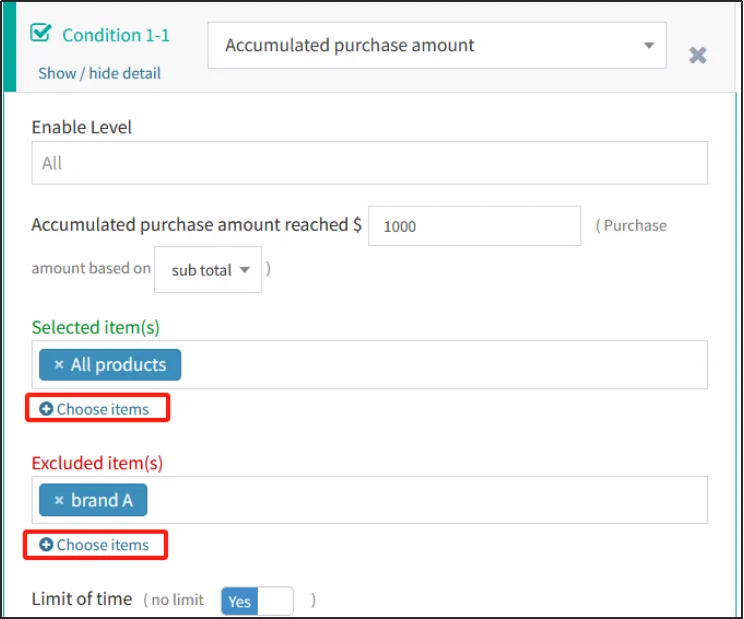The image size is (744, 619).
Task: Select the brand A tag label
Action: point(101,500)
